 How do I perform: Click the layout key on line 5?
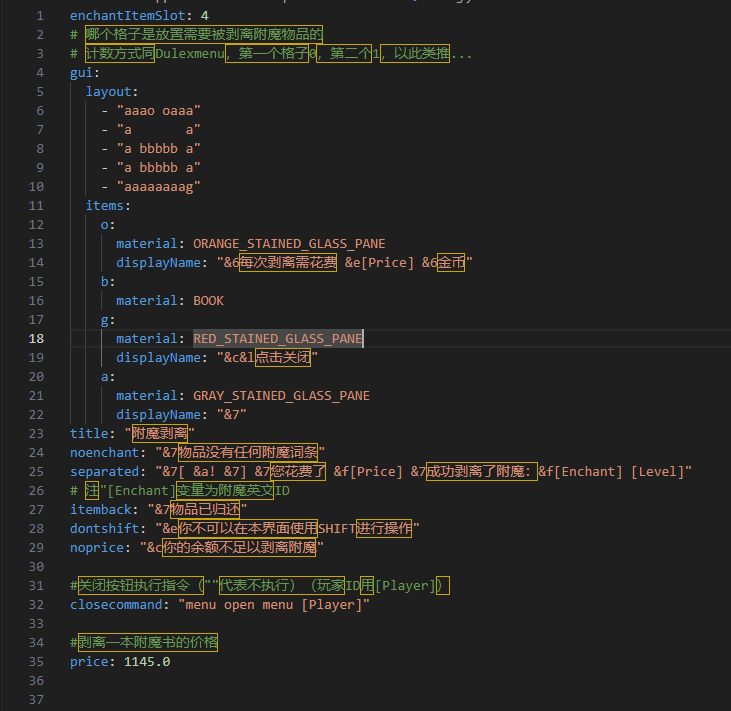(108, 92)
